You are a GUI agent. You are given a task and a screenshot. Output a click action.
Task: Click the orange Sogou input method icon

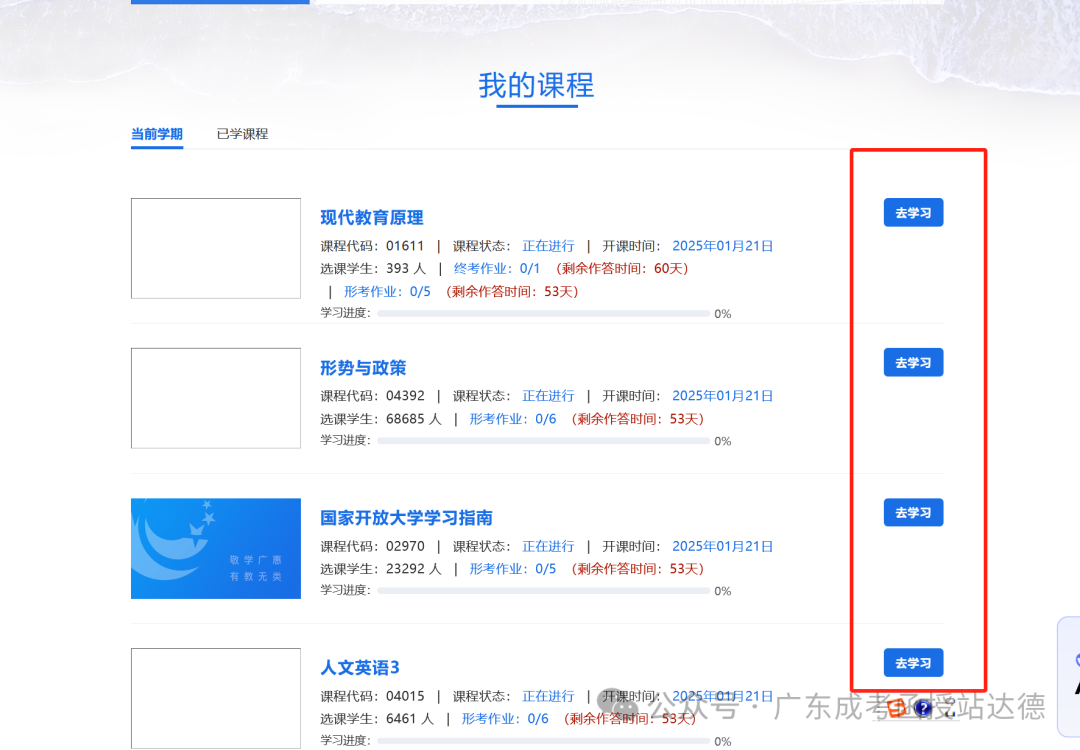897,708
